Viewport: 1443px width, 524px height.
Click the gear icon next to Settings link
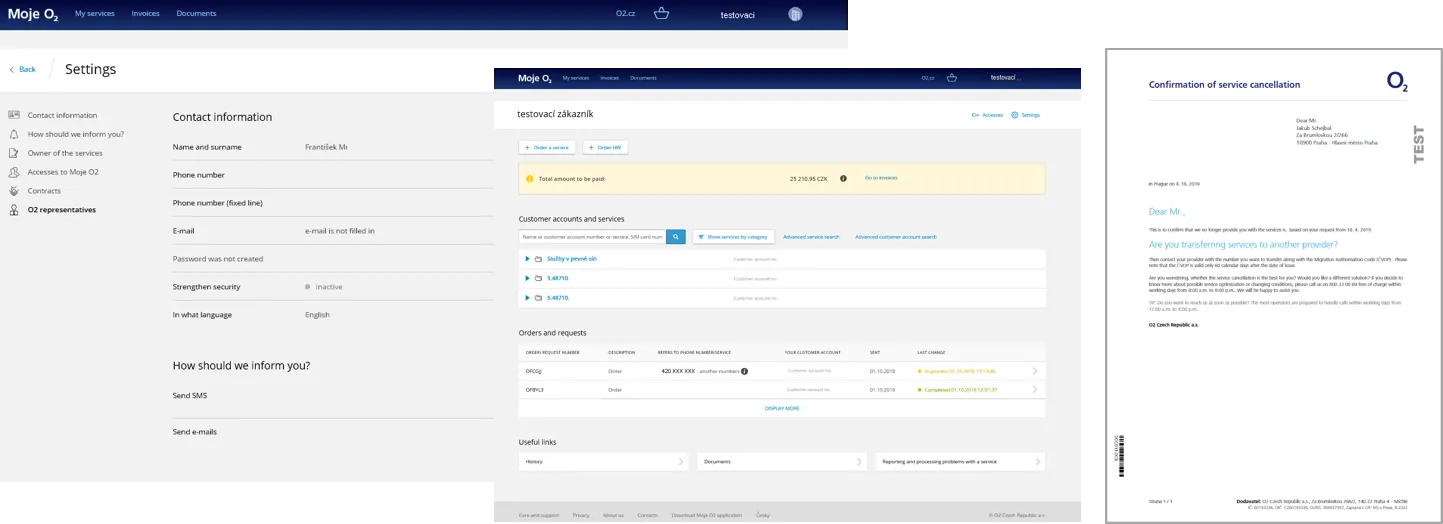[1015, 115]
